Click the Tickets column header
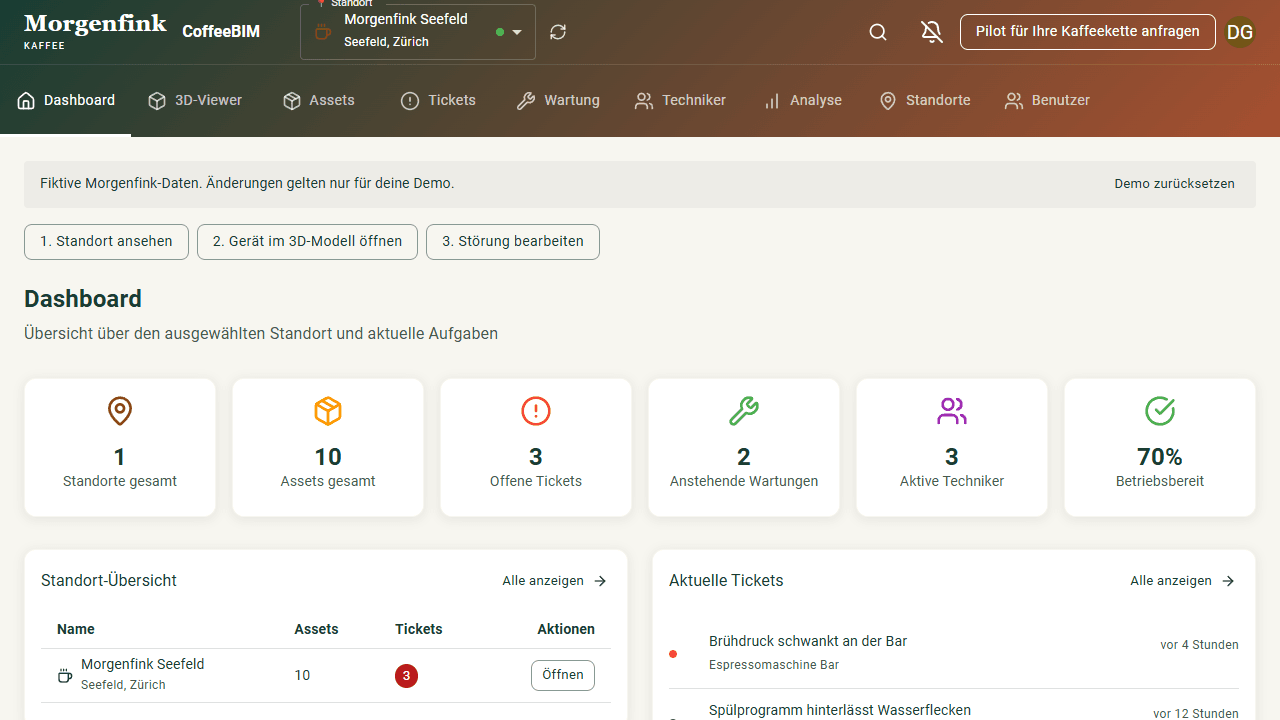The width and height of the screenshot is (1280, 720). tap(419, 629)
